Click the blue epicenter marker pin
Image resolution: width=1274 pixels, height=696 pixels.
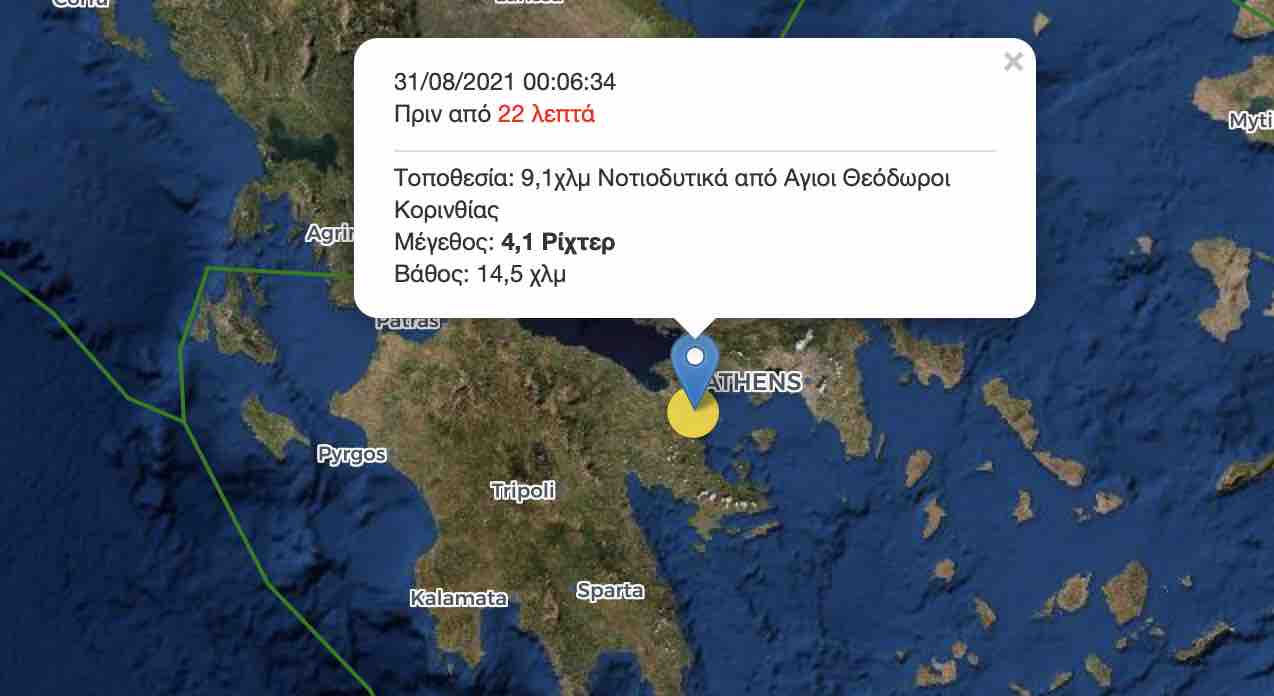point(694,369)
